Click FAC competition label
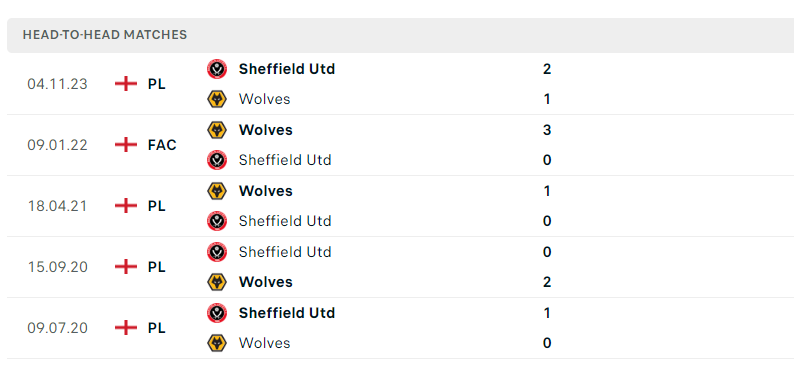The width and height of the screenshot is (794, 365). coord(162,145)
